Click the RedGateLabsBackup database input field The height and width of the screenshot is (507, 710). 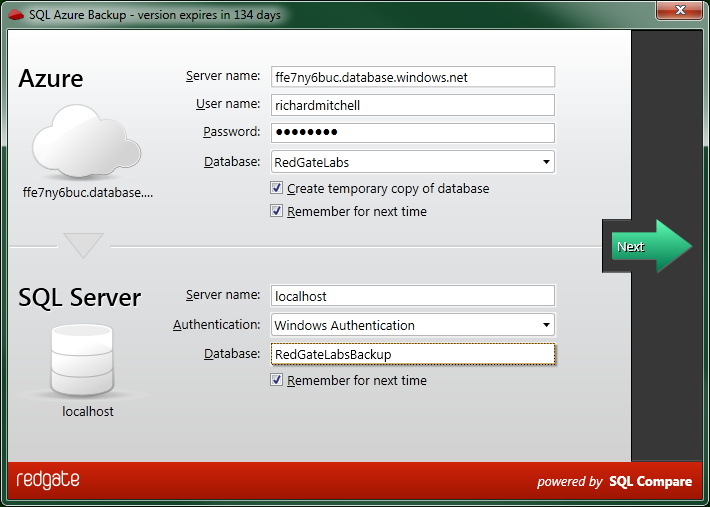coord(413,354)
